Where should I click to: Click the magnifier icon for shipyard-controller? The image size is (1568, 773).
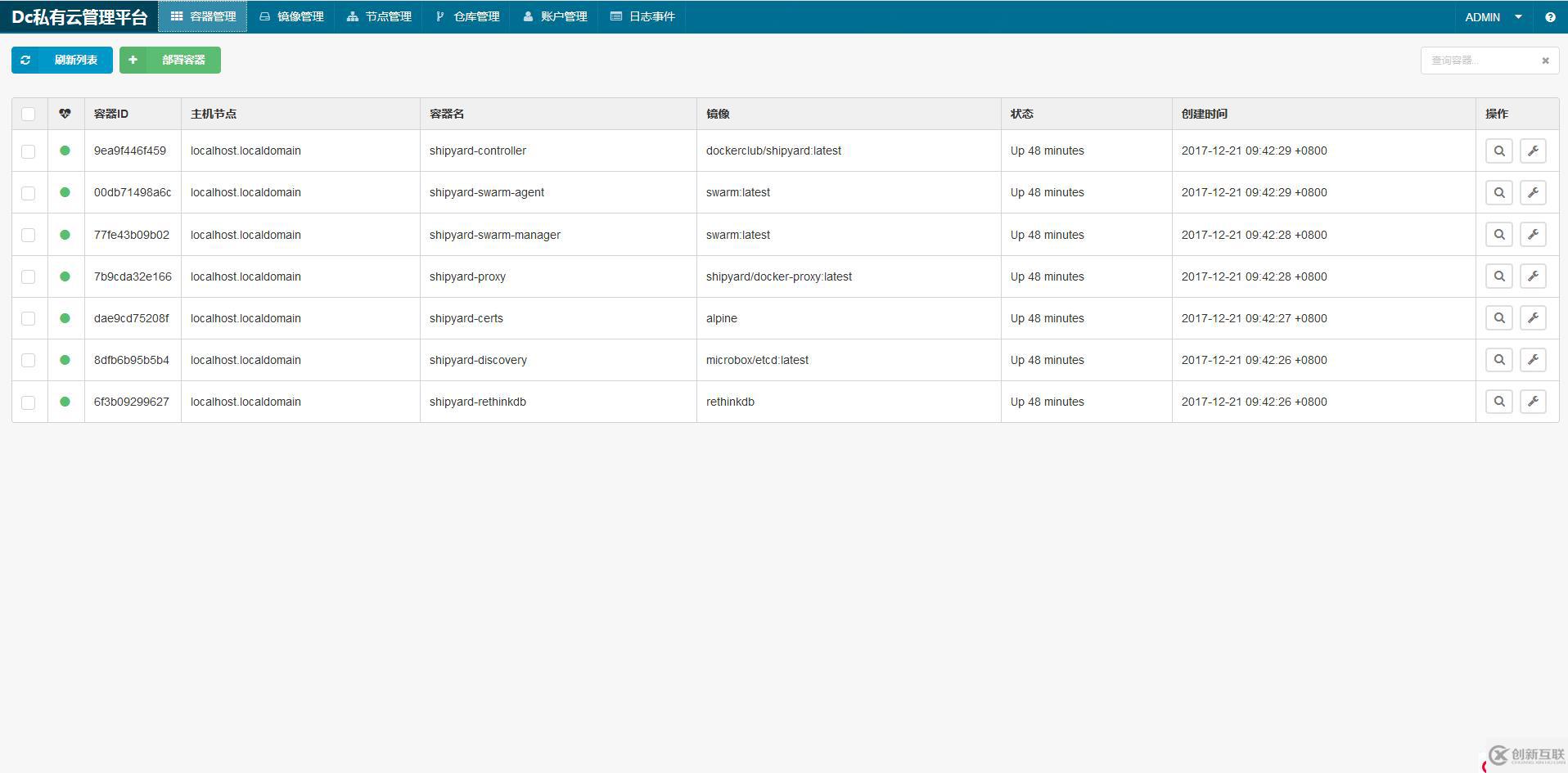coord(1498,151)
